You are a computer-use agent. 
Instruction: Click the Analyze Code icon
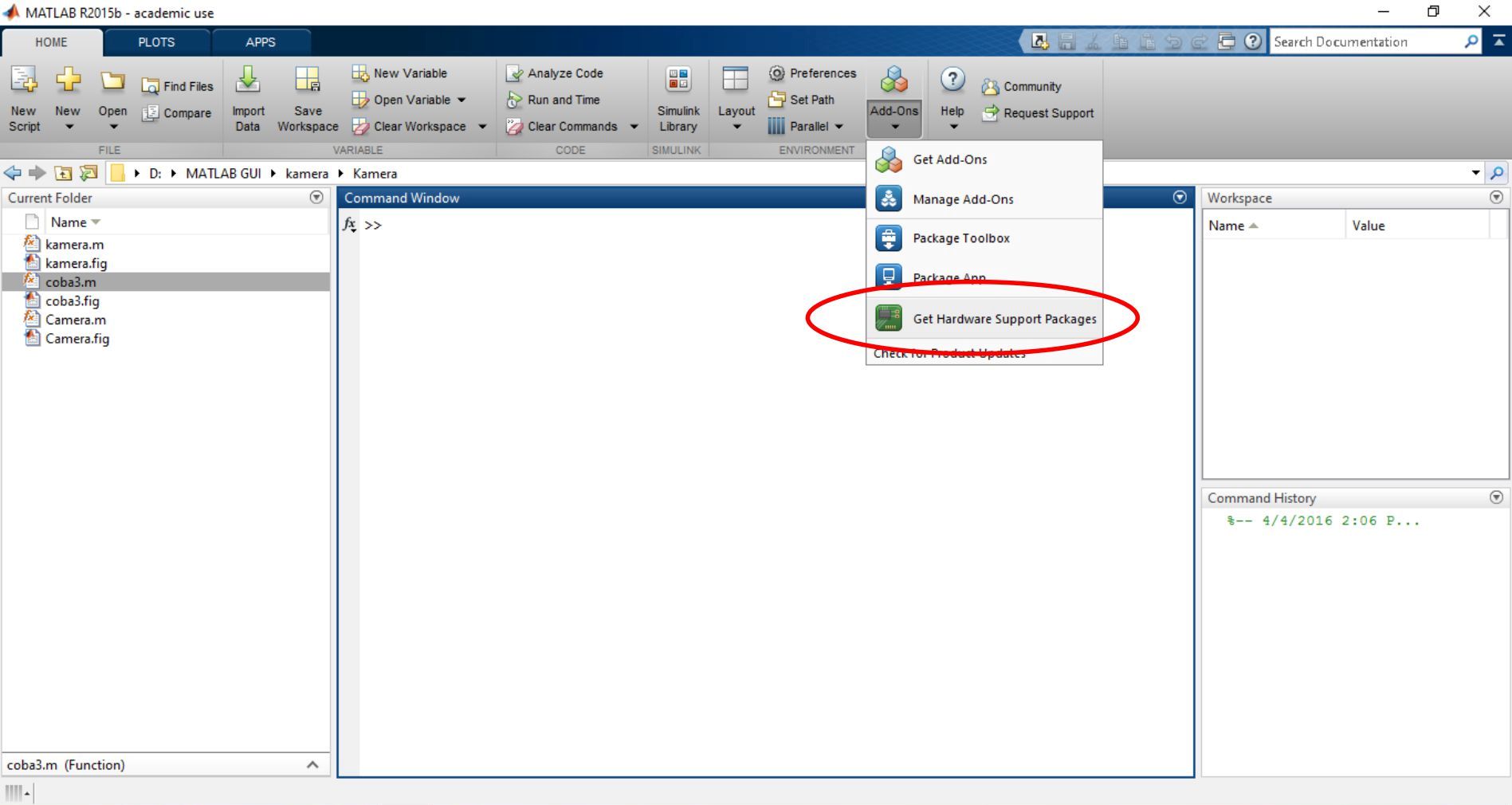[515, 73]
